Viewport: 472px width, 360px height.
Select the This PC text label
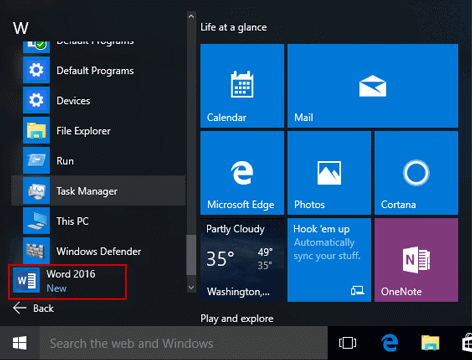[73, 221]
